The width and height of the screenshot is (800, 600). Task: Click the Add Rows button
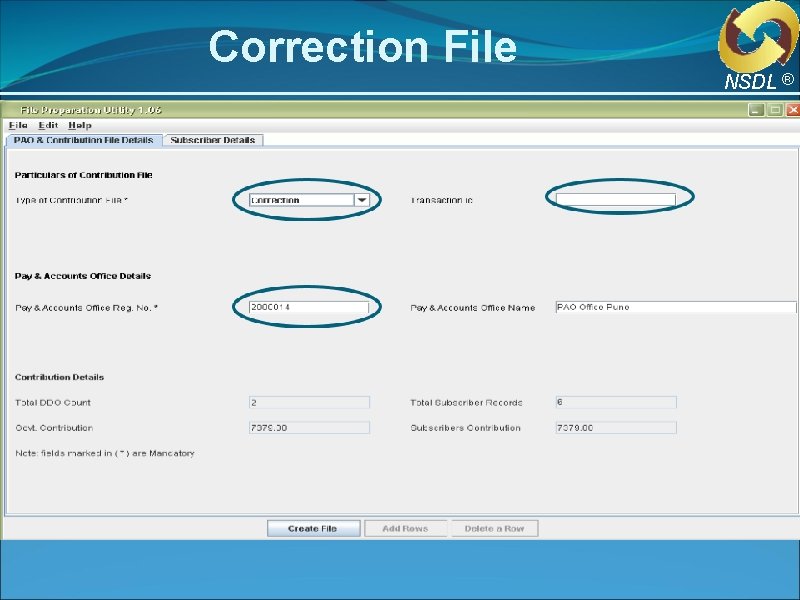pyautogui.click(x=405, y=529)
